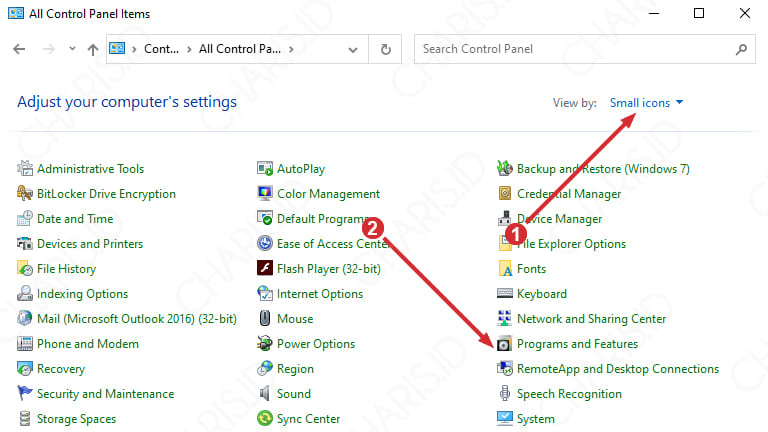Click the Keyboard icon
This screenshot has width=768, height=432.
click(505, 293)
